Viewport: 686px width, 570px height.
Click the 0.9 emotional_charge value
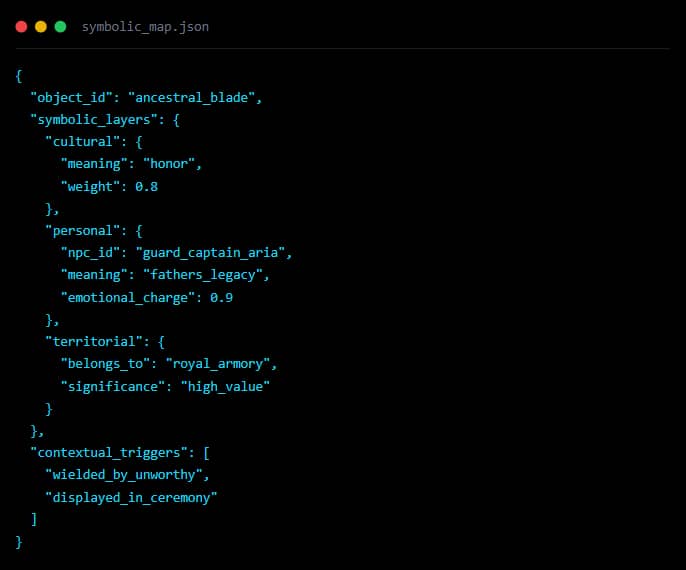click(222, 297)
